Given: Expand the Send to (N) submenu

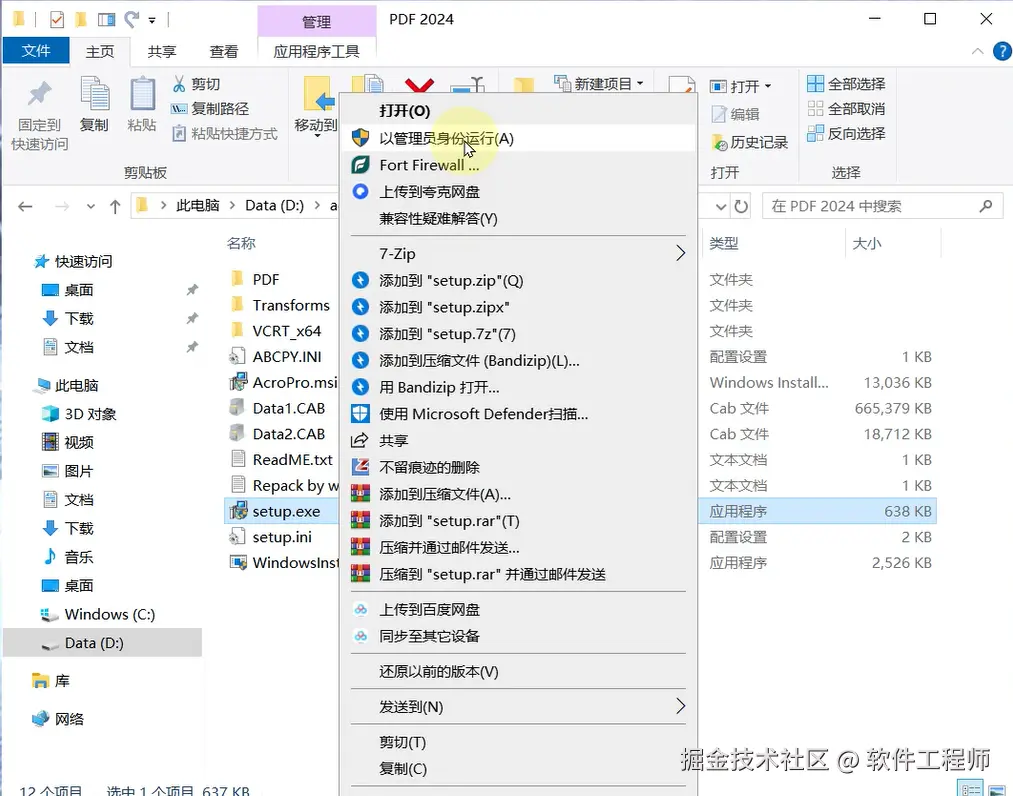Looking at the screenshot, I should [518, 707].
